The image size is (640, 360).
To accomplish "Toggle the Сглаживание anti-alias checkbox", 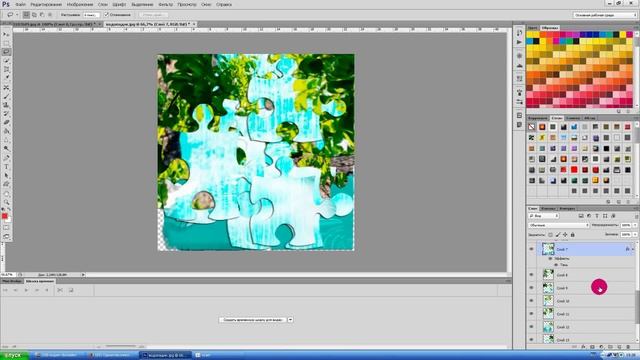I will (107, 15).
